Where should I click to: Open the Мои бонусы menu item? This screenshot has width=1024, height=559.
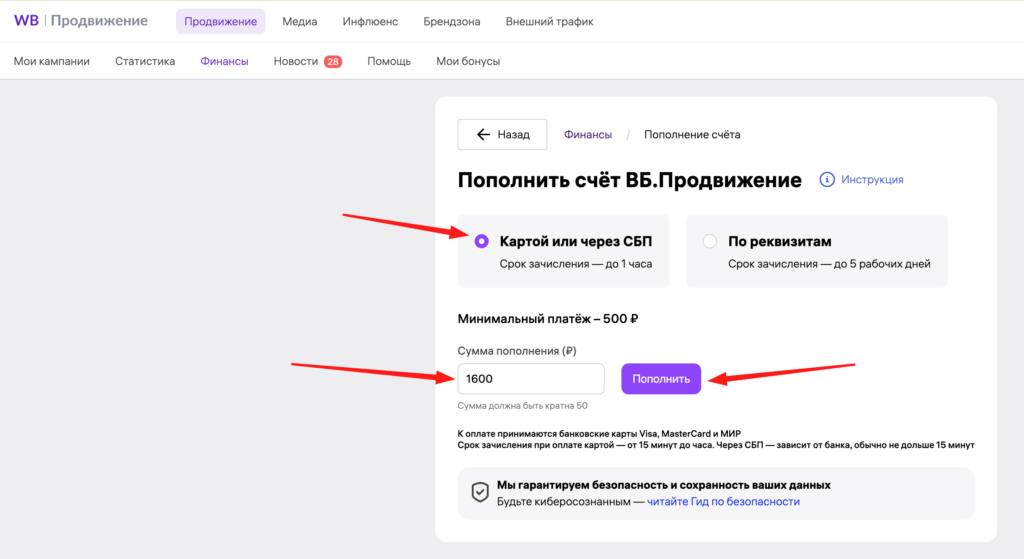tap(468, 61)
